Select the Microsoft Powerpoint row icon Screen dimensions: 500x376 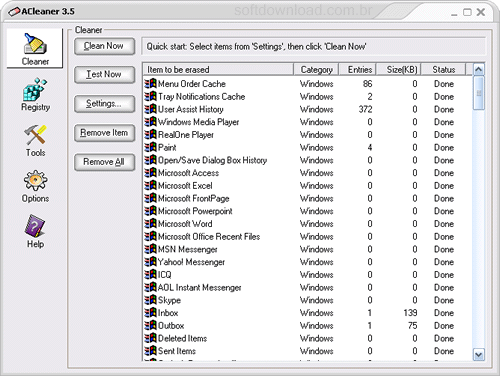coord(150,211)
